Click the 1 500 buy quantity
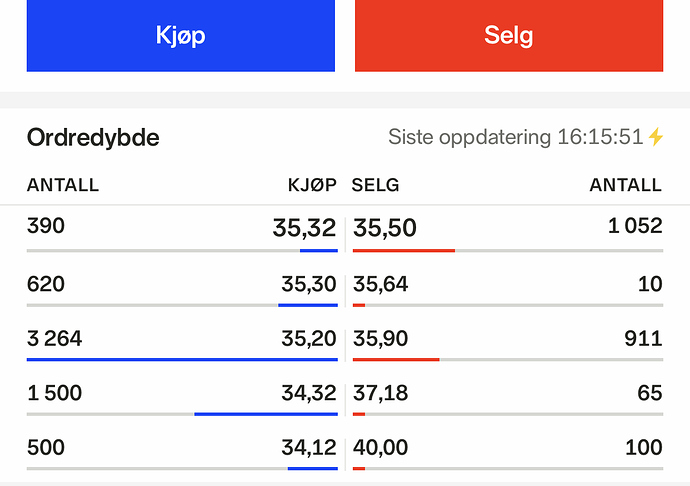The image size is (690, 486). tap(54, 393)
